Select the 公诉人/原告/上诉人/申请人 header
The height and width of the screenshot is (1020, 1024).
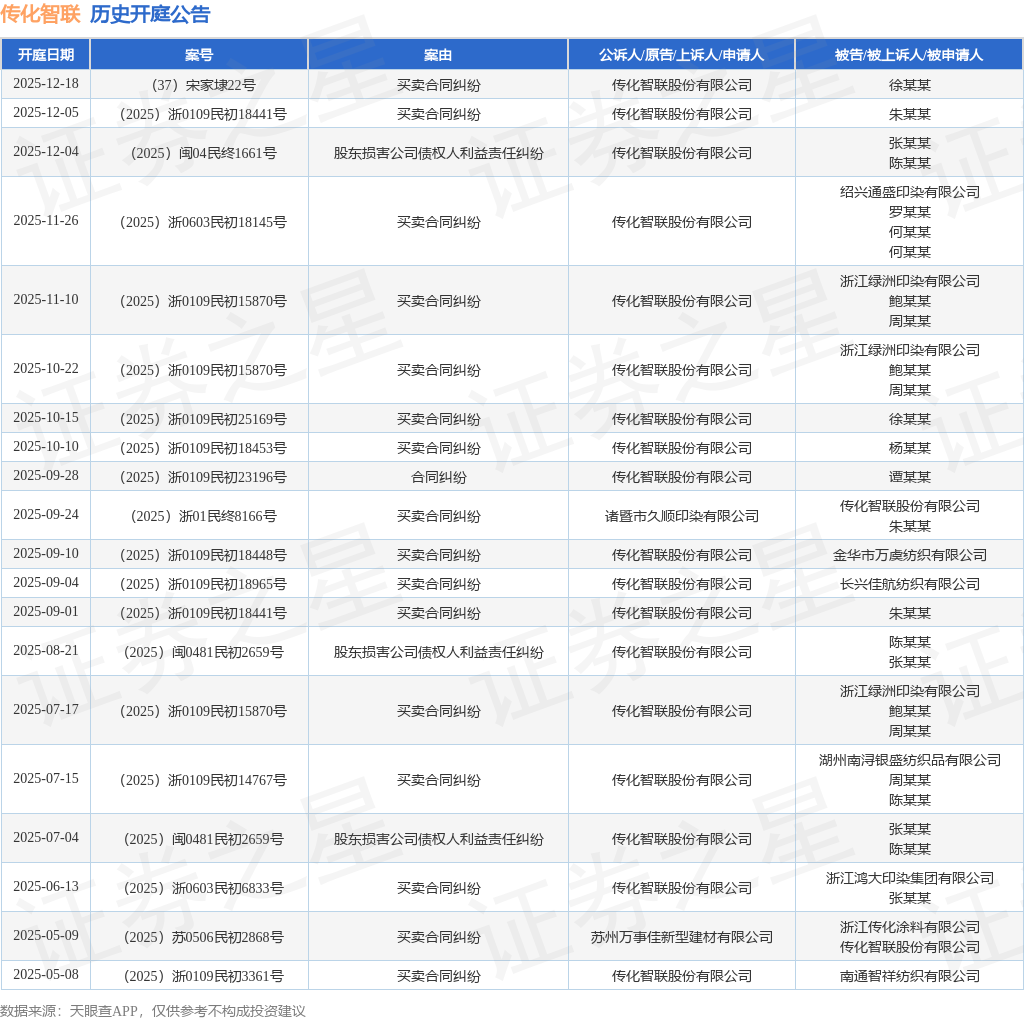click(x=682, y=55)
